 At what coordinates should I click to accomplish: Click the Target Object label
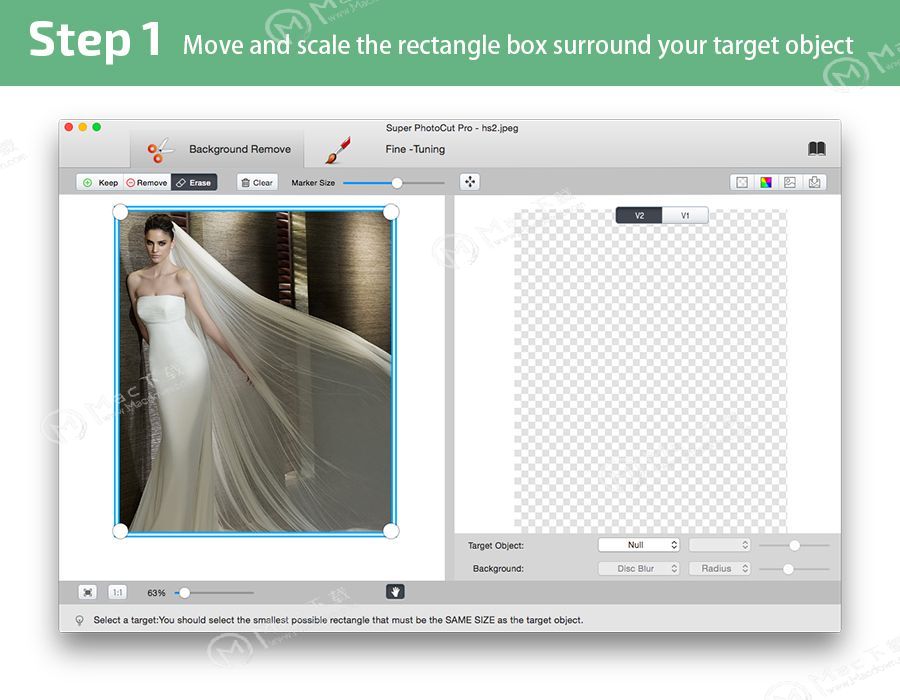(x=496, y=545)
